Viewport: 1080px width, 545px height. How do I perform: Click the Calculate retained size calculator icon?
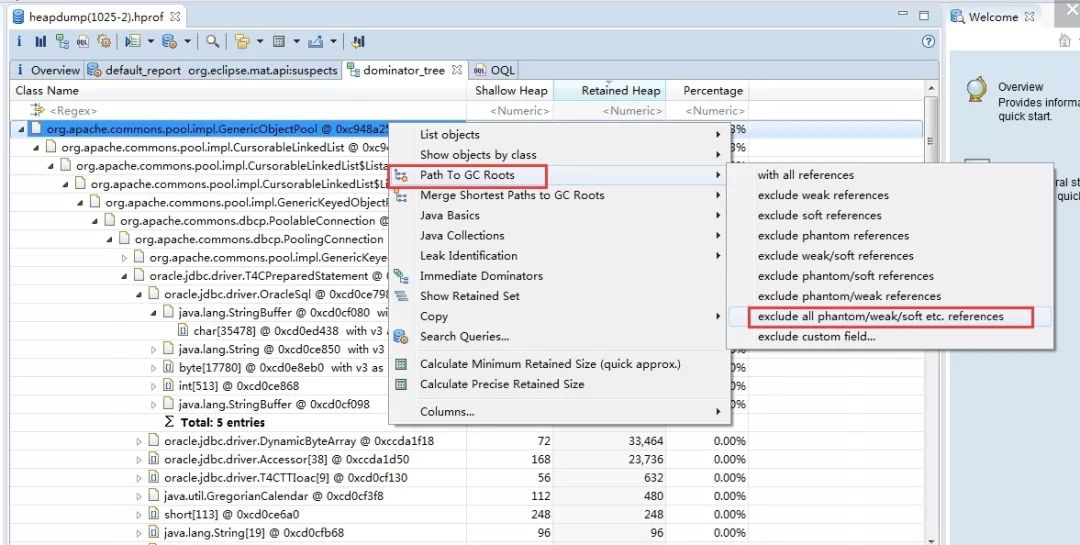[279, 41]
